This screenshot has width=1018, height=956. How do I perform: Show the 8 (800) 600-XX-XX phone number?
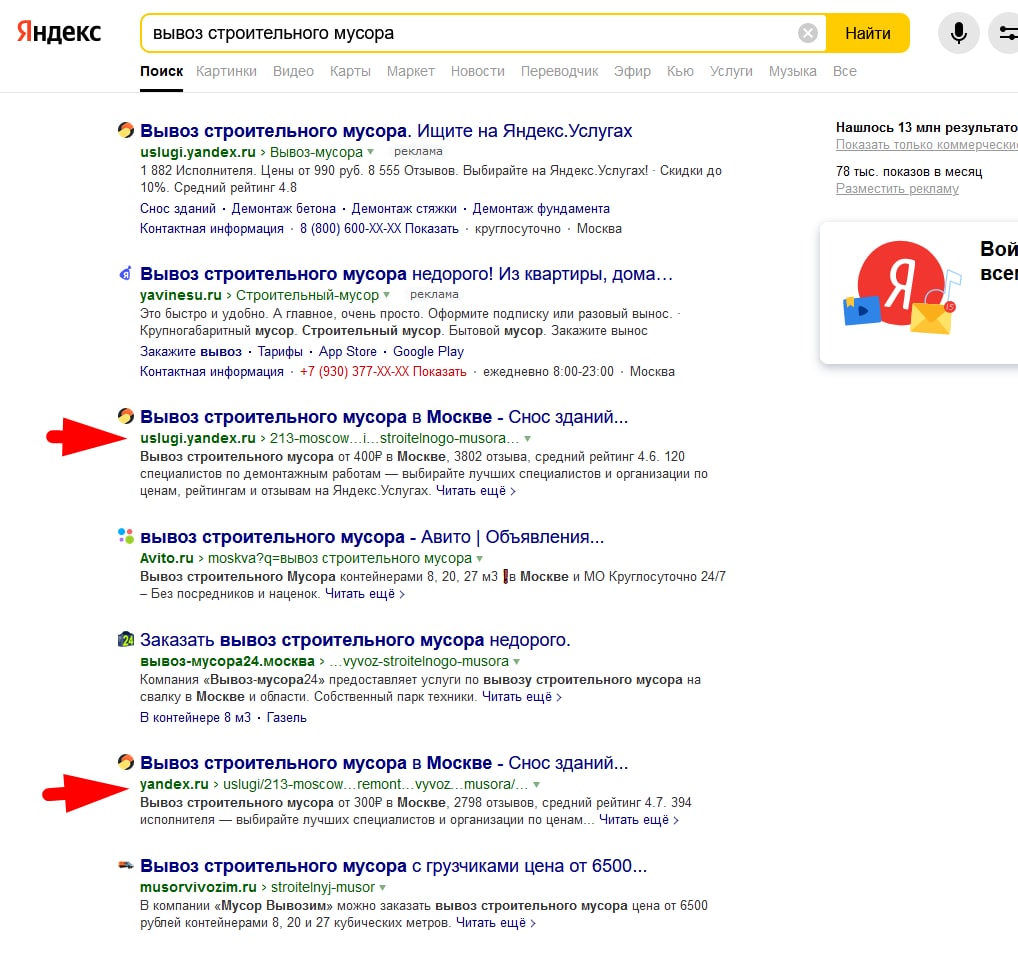point(379,228)
